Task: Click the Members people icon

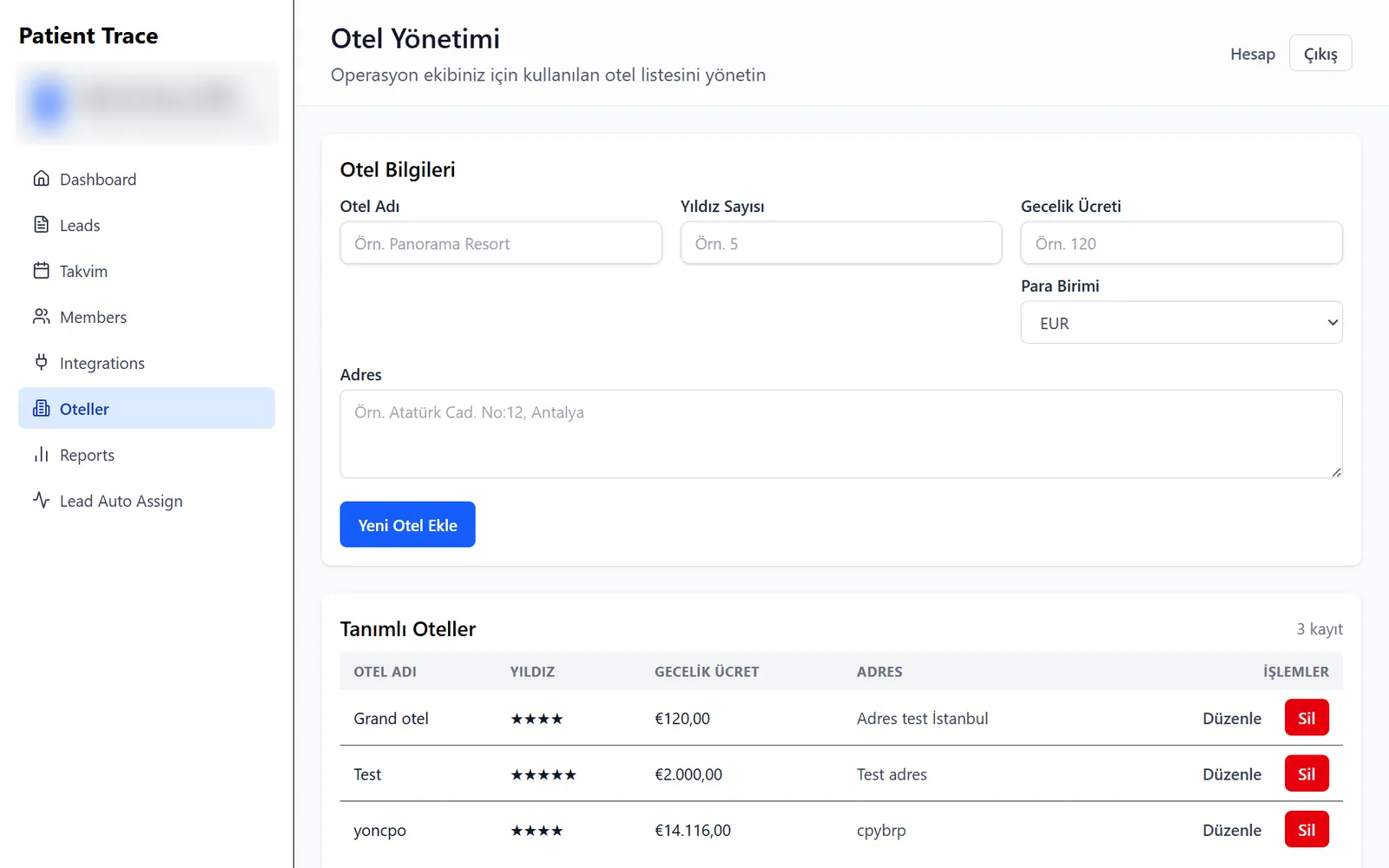Action: point(41,317)
